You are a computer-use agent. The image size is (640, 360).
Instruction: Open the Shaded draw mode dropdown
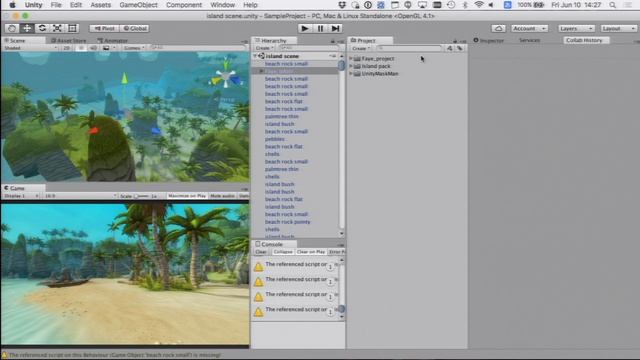[x=30, y=48]
